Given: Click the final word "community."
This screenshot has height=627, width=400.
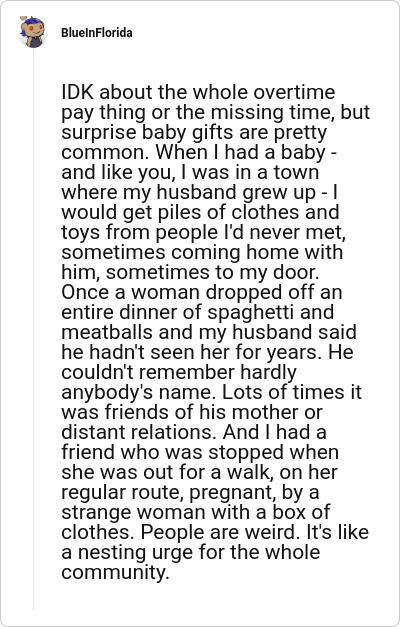Looking at the screenshot, I should (x=115, y=572).
